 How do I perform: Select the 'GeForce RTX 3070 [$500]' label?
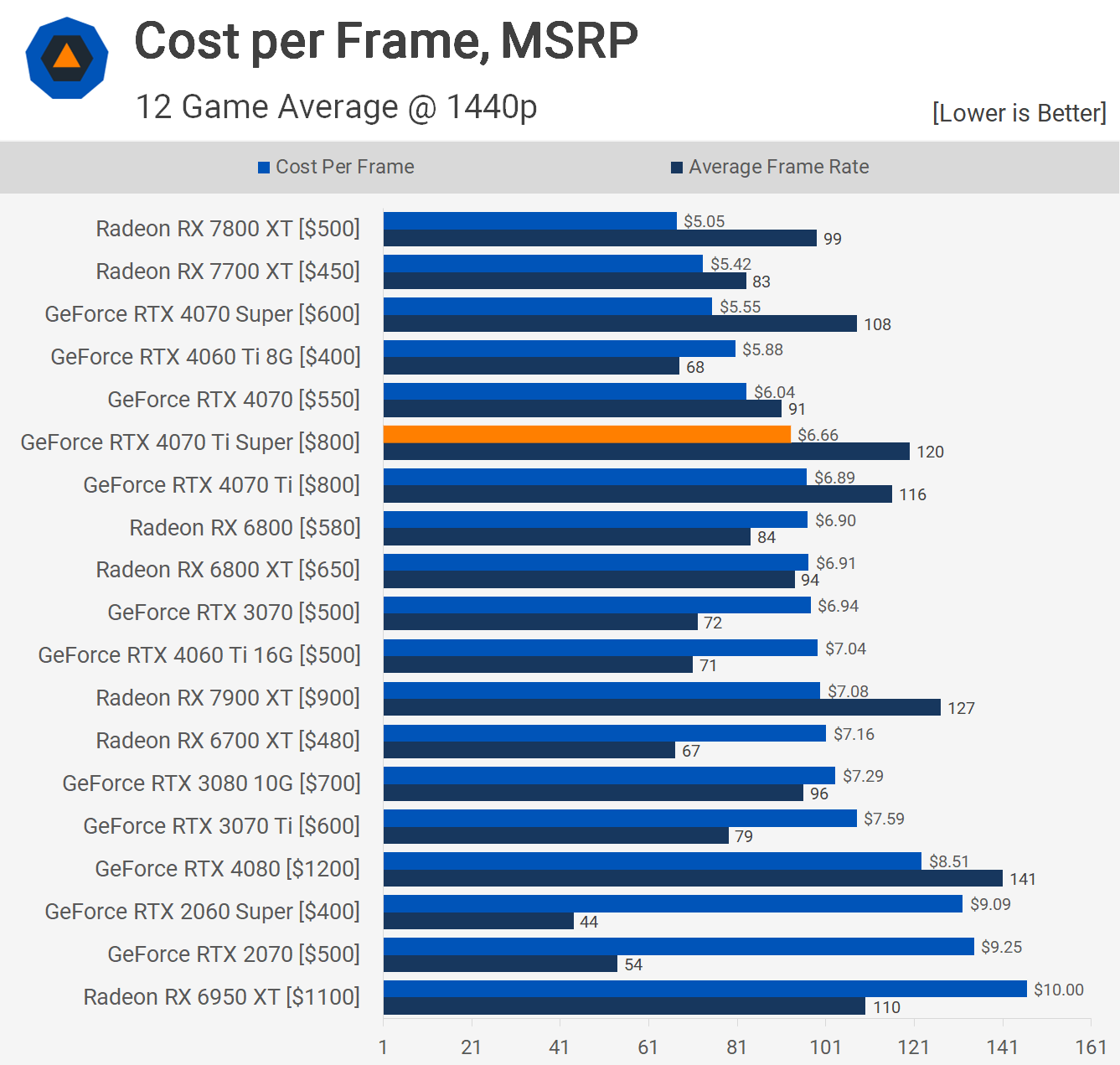pos(234,613)
